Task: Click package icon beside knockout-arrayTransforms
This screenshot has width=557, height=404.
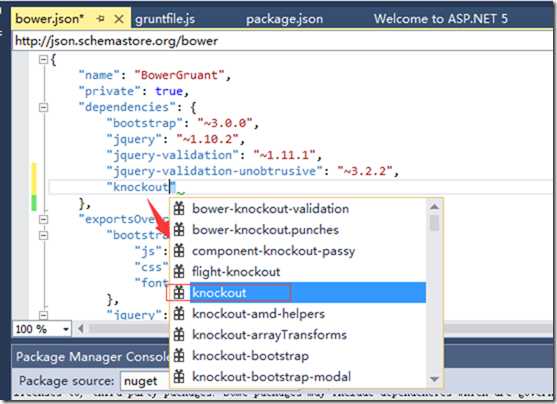Action: tap(179, 334)
